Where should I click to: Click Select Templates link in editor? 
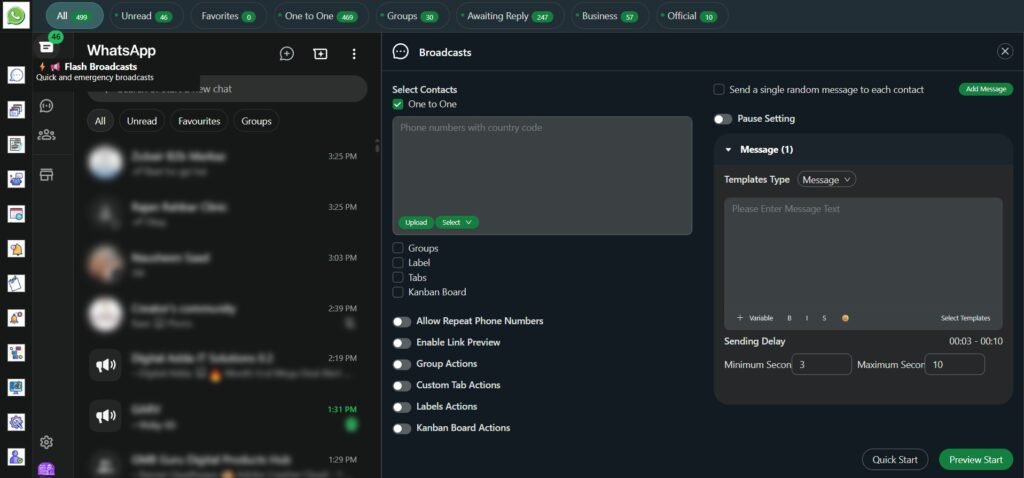coord(965,318)
